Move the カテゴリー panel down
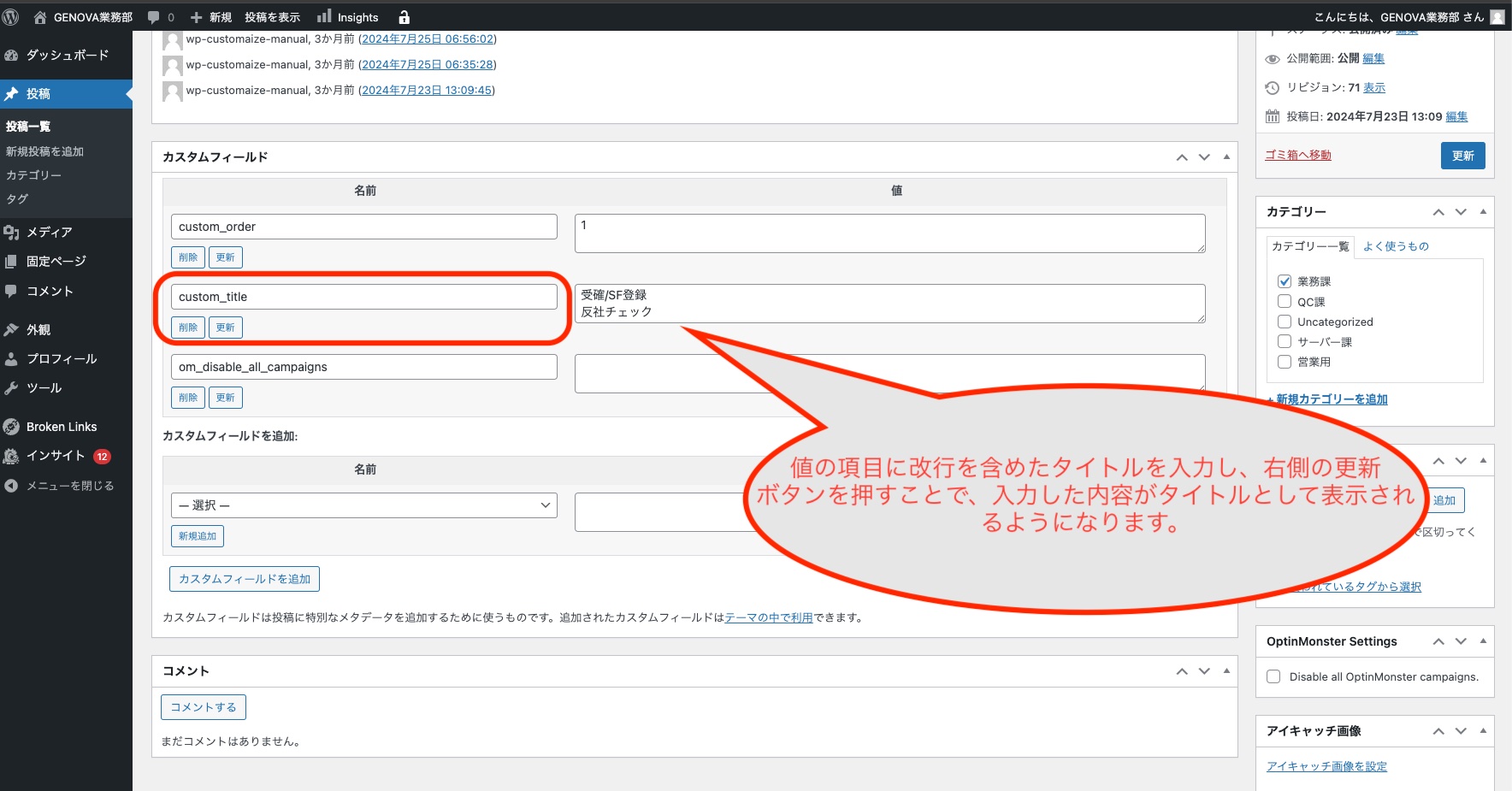The image size is (1512, 791). click(x=1461, y=212)
